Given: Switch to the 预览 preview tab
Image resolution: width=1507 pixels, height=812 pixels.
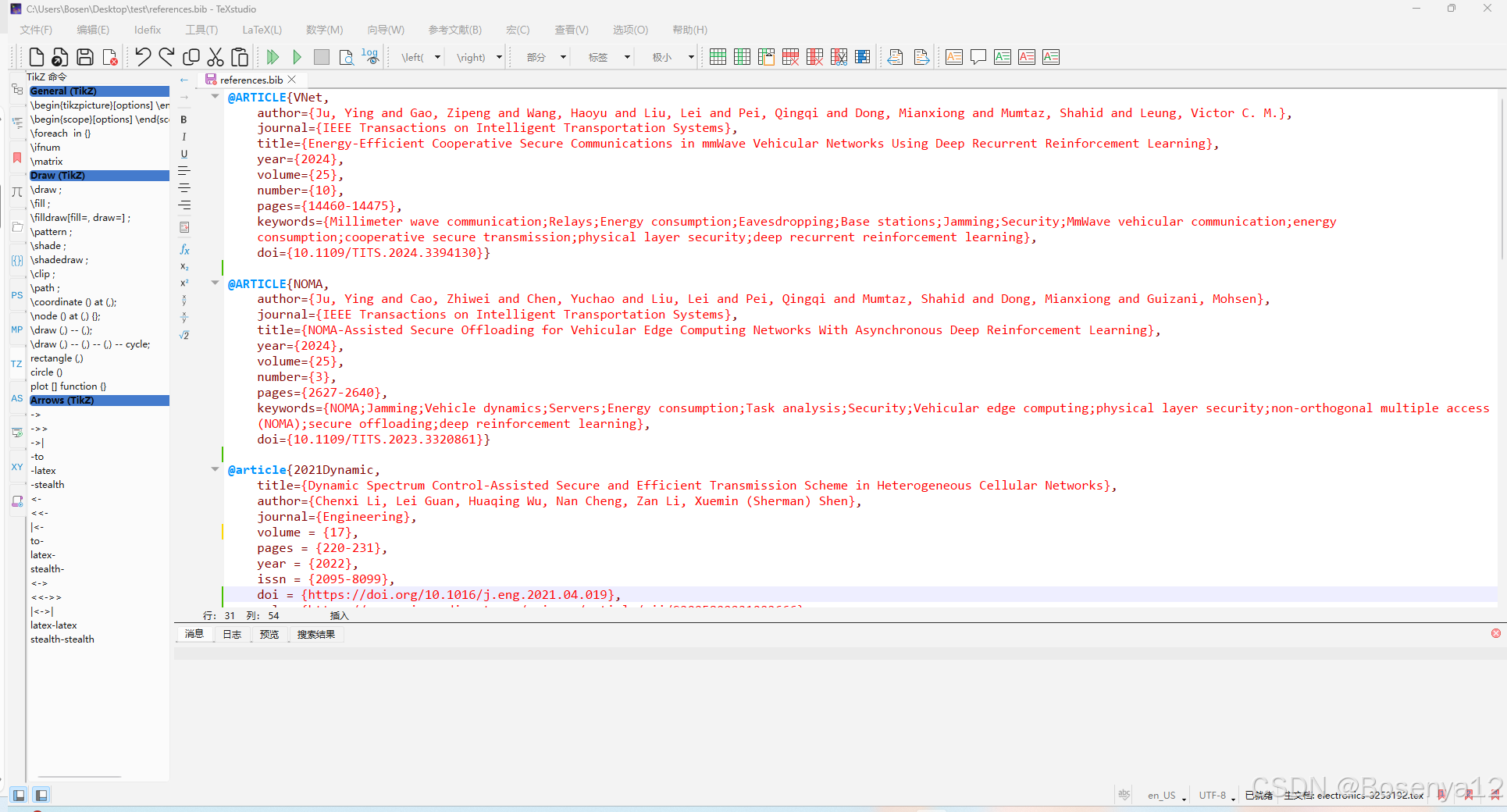Looking at the screenshot, I should pos(269,634).
